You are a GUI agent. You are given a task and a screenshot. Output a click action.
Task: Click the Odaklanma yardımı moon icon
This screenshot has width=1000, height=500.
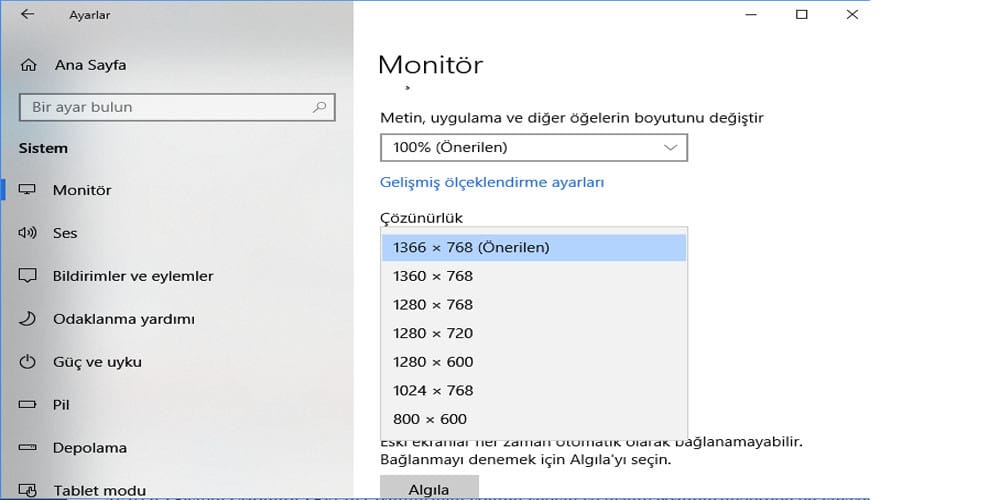[28, 319]
